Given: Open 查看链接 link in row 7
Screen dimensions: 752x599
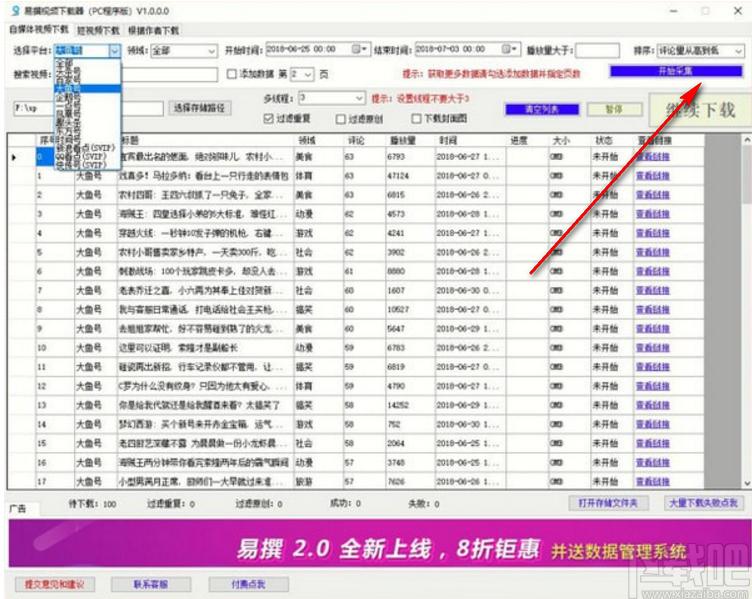Looking at the screenshot, I should 653,291.
